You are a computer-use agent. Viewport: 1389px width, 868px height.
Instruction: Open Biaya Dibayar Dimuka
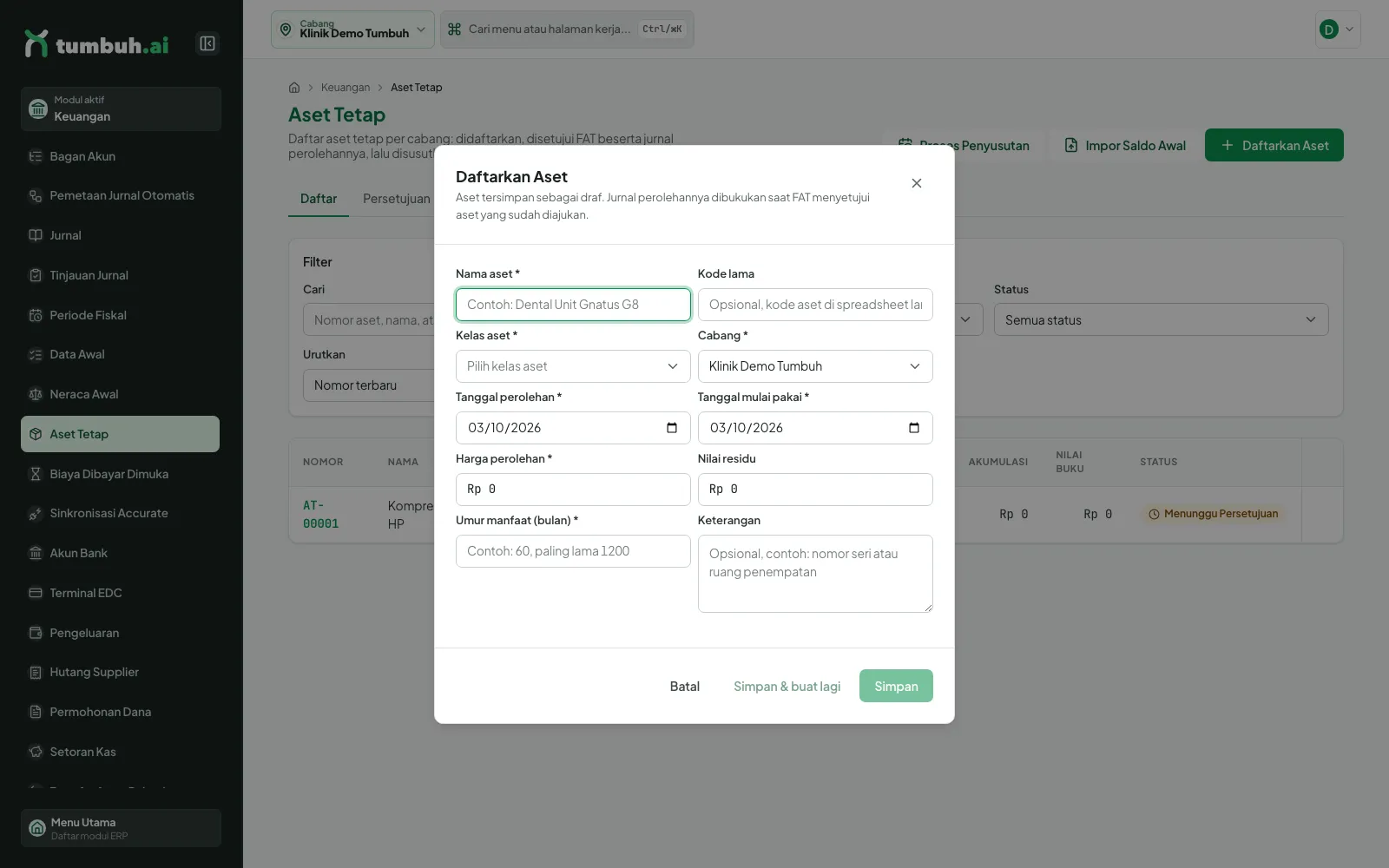point(121,474)
